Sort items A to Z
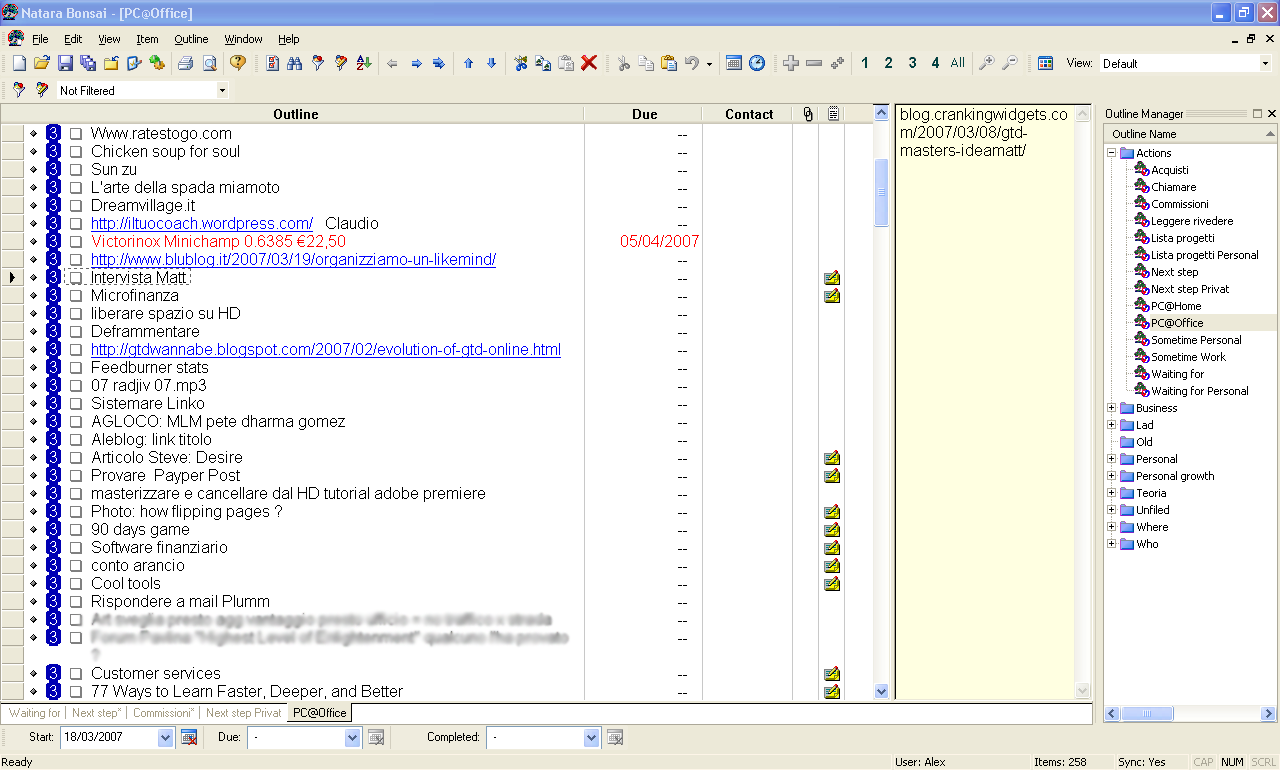 click(364, 63)
